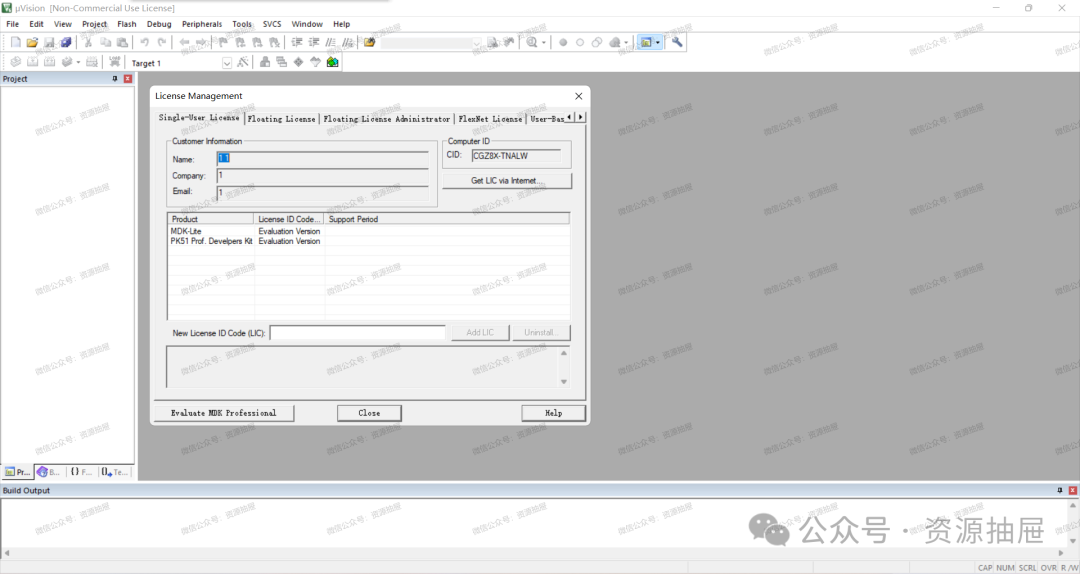Open the Project menu
Viewport: 1080px width, 574px height.
pos(94,24)
